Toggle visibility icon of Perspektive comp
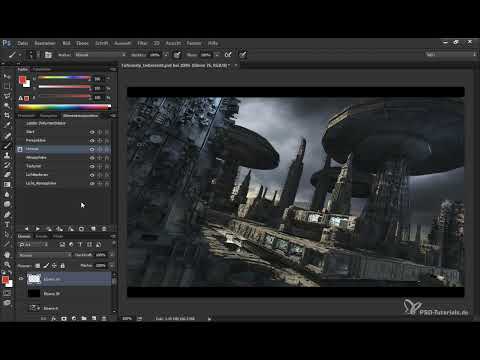Viewport: 480px width, 360px height. click(92, 141)
